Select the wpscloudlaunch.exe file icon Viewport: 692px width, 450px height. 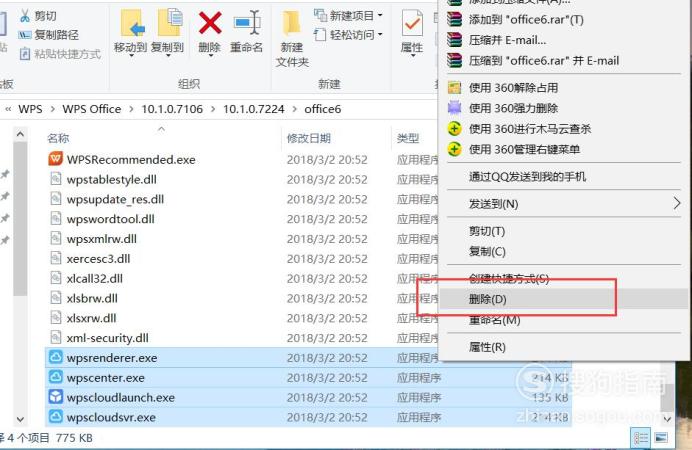coord(56,397)
